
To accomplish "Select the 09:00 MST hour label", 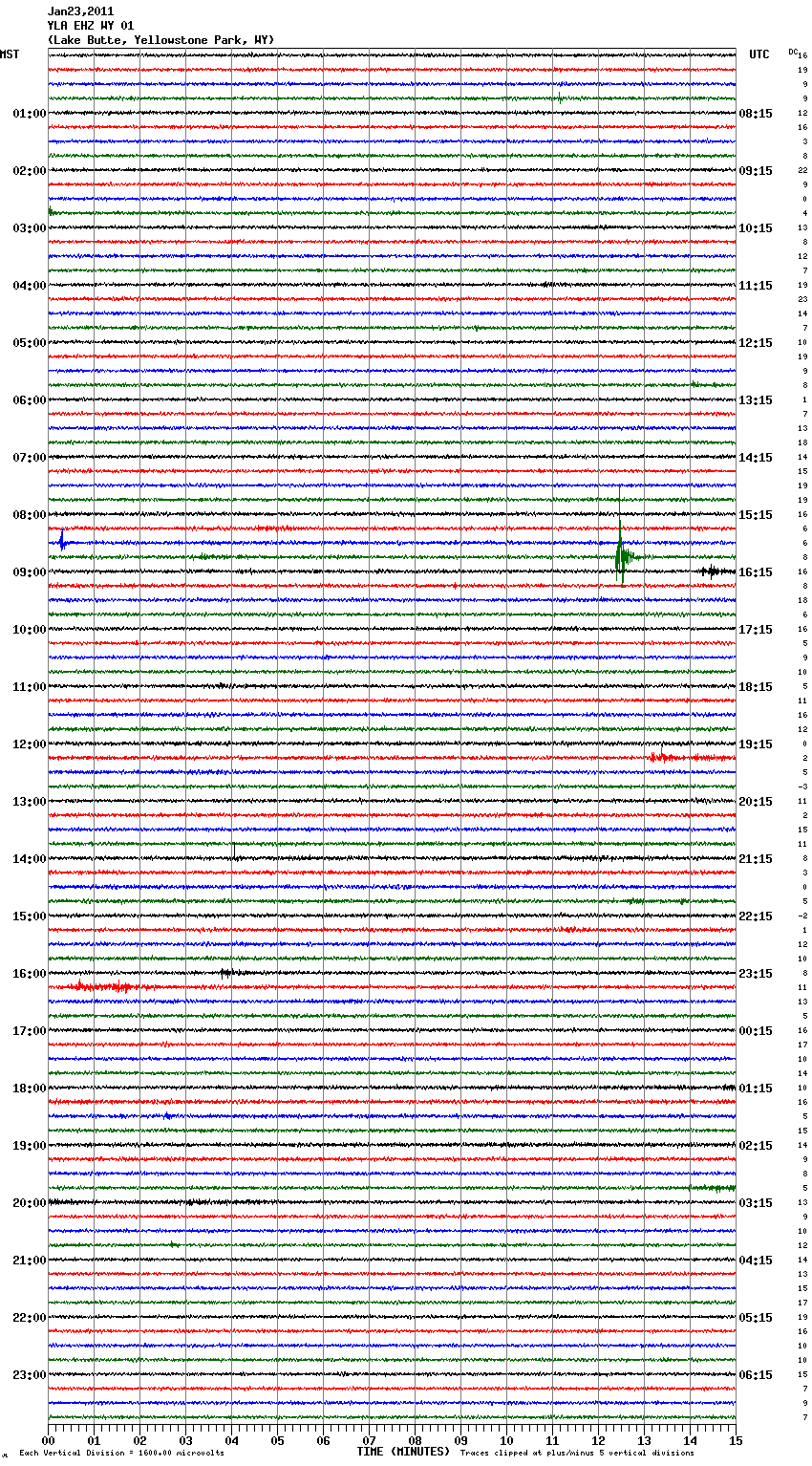I will [30, 572].
